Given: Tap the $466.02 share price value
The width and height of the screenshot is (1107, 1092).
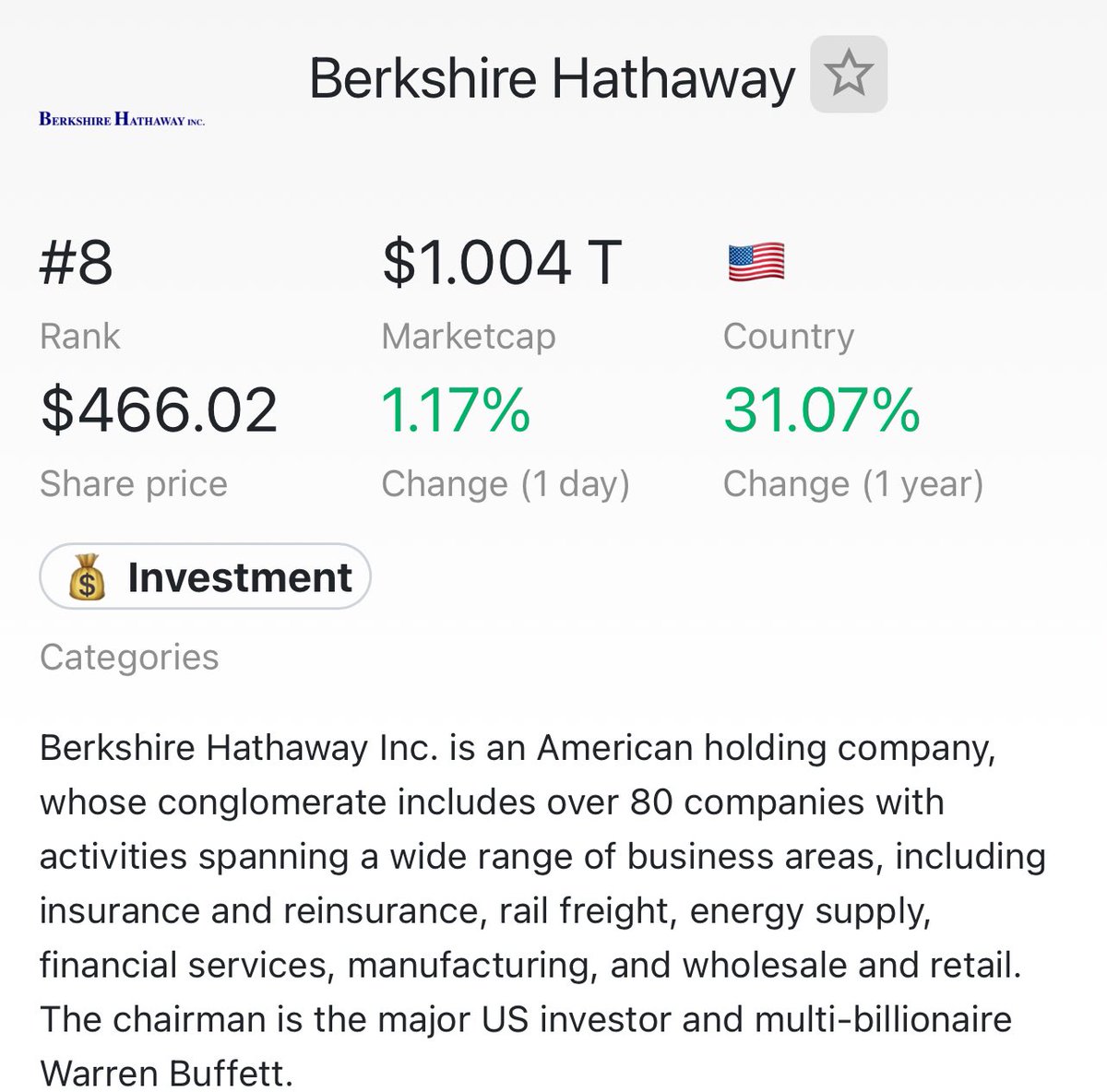Looking at the screenshot, I should (x=159, y=410).
